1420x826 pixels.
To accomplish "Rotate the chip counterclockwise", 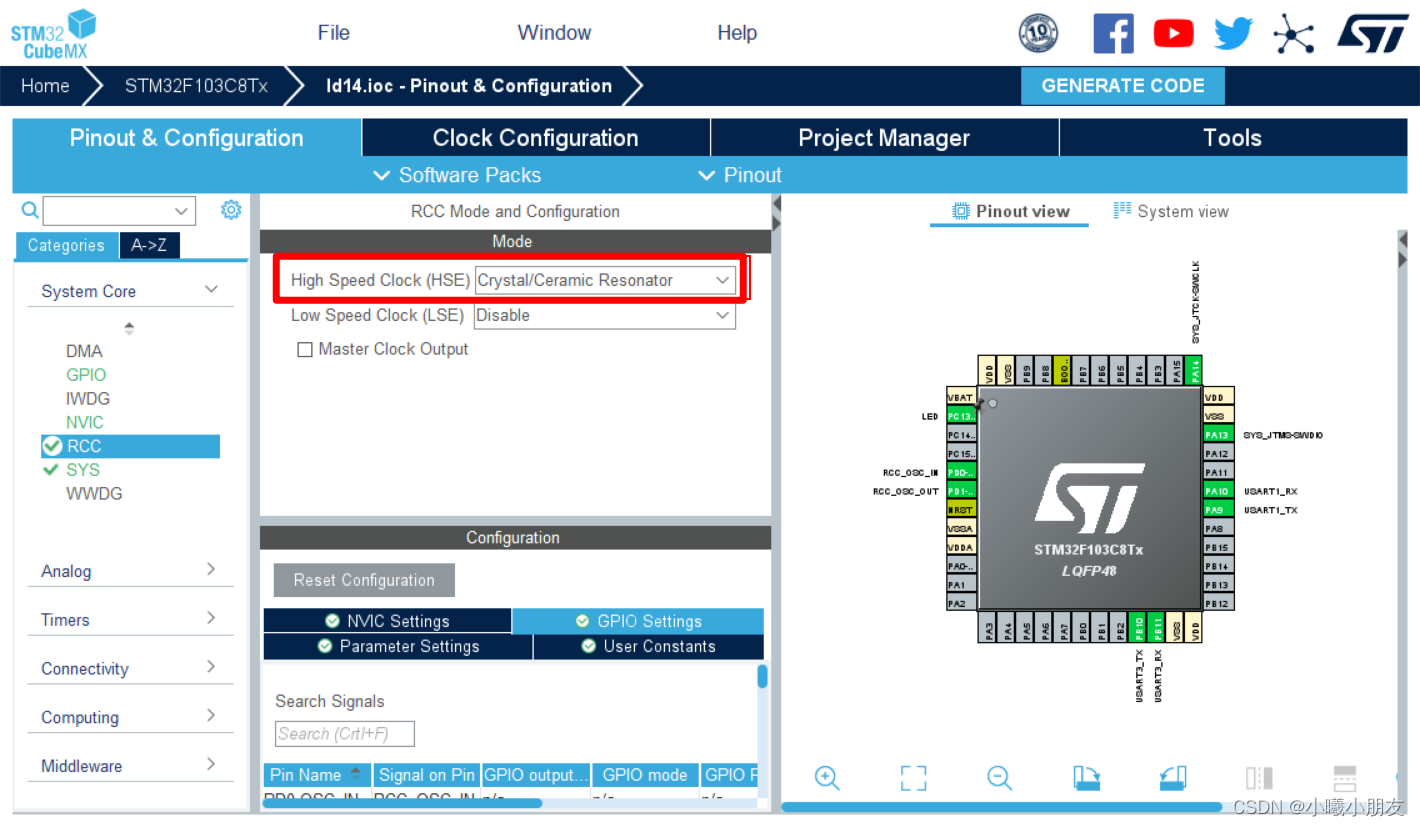I will pyautogui.click(x=1171, y=777).
